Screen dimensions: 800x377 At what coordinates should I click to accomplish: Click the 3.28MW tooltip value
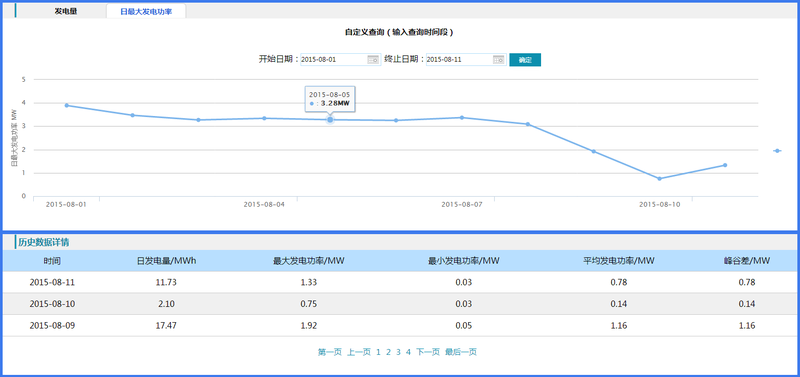335,104
